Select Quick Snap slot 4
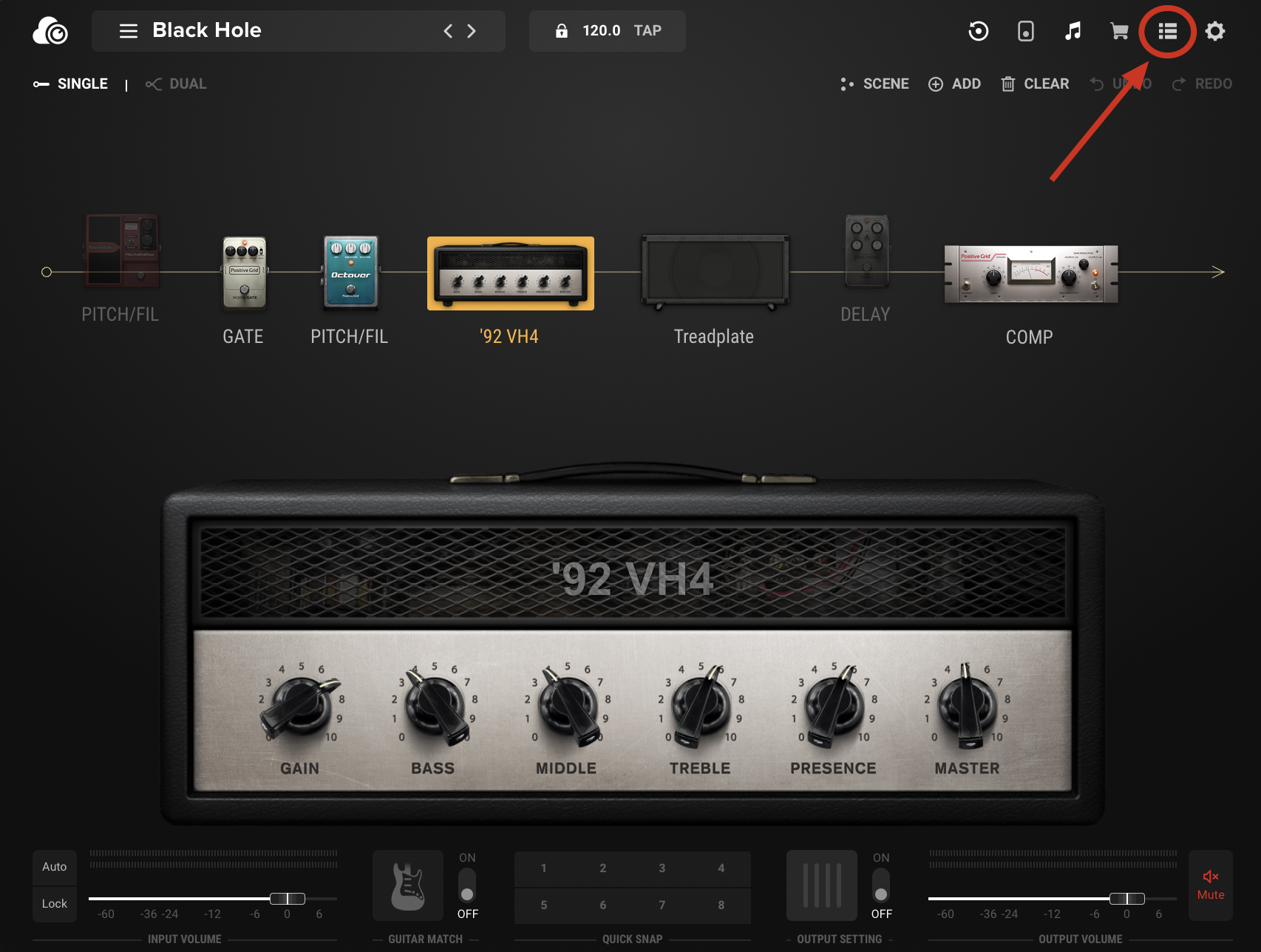Viewport: 1261px width, 952px height. (721, 868)
